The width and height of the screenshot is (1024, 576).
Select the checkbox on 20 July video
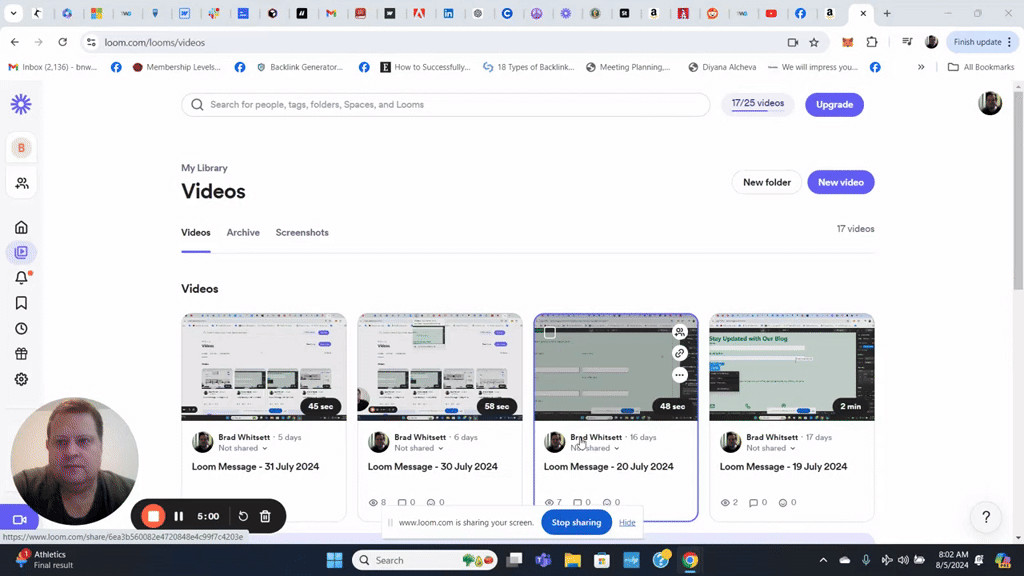pyautogui.click(x=550, y=332)
